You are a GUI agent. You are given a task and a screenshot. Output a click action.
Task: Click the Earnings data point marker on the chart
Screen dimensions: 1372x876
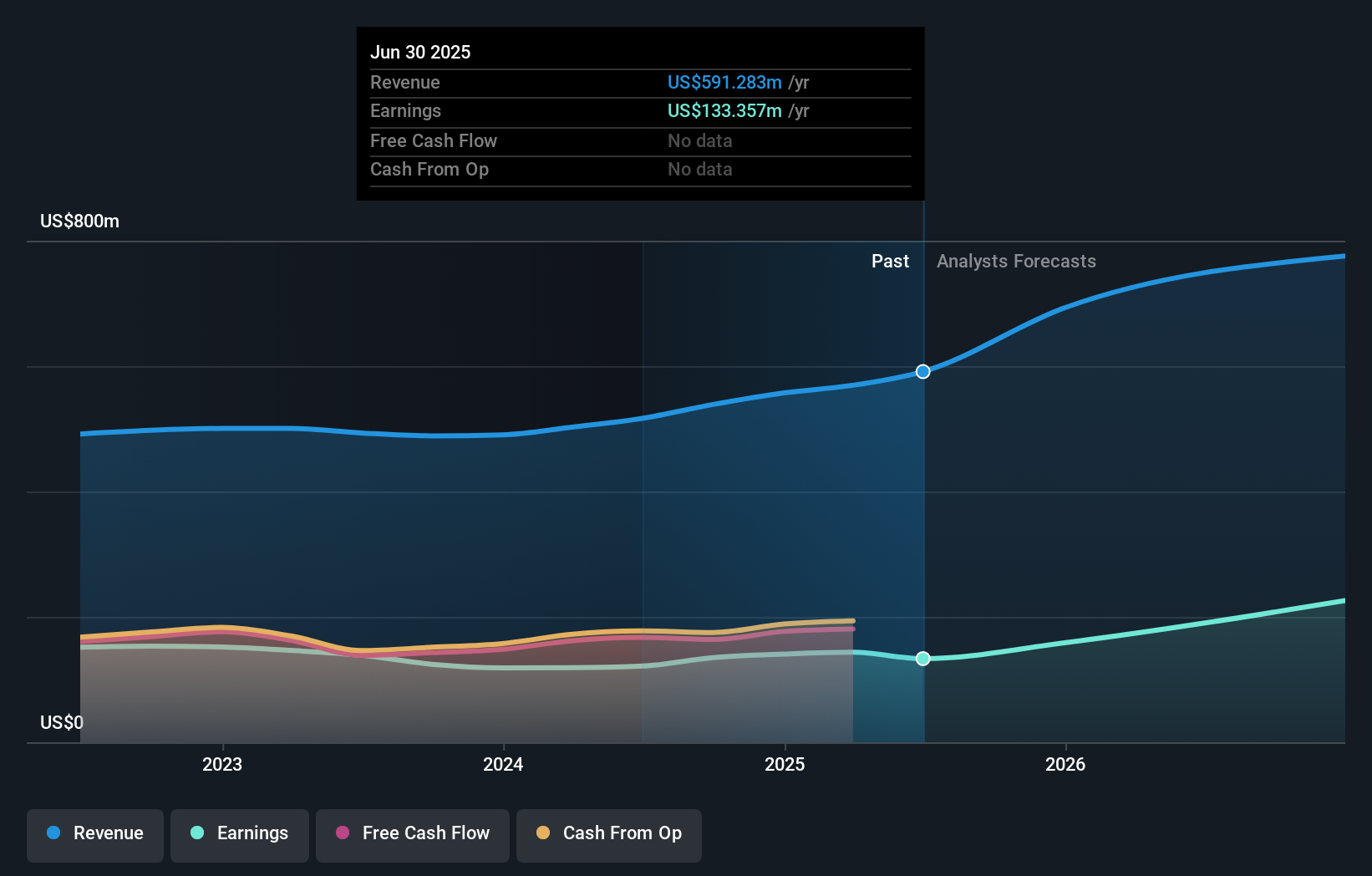click(922, 659)
